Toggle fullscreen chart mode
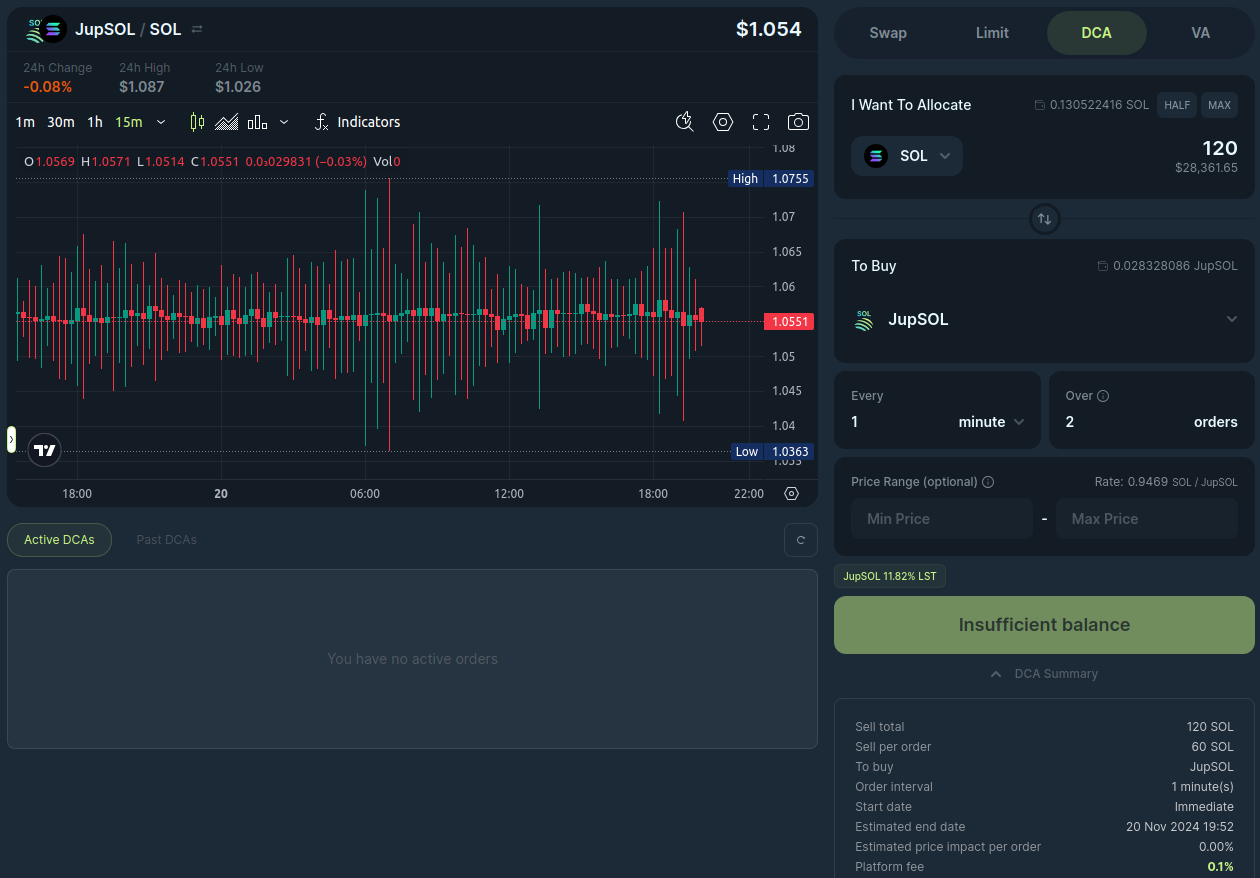 coord(761,122)
